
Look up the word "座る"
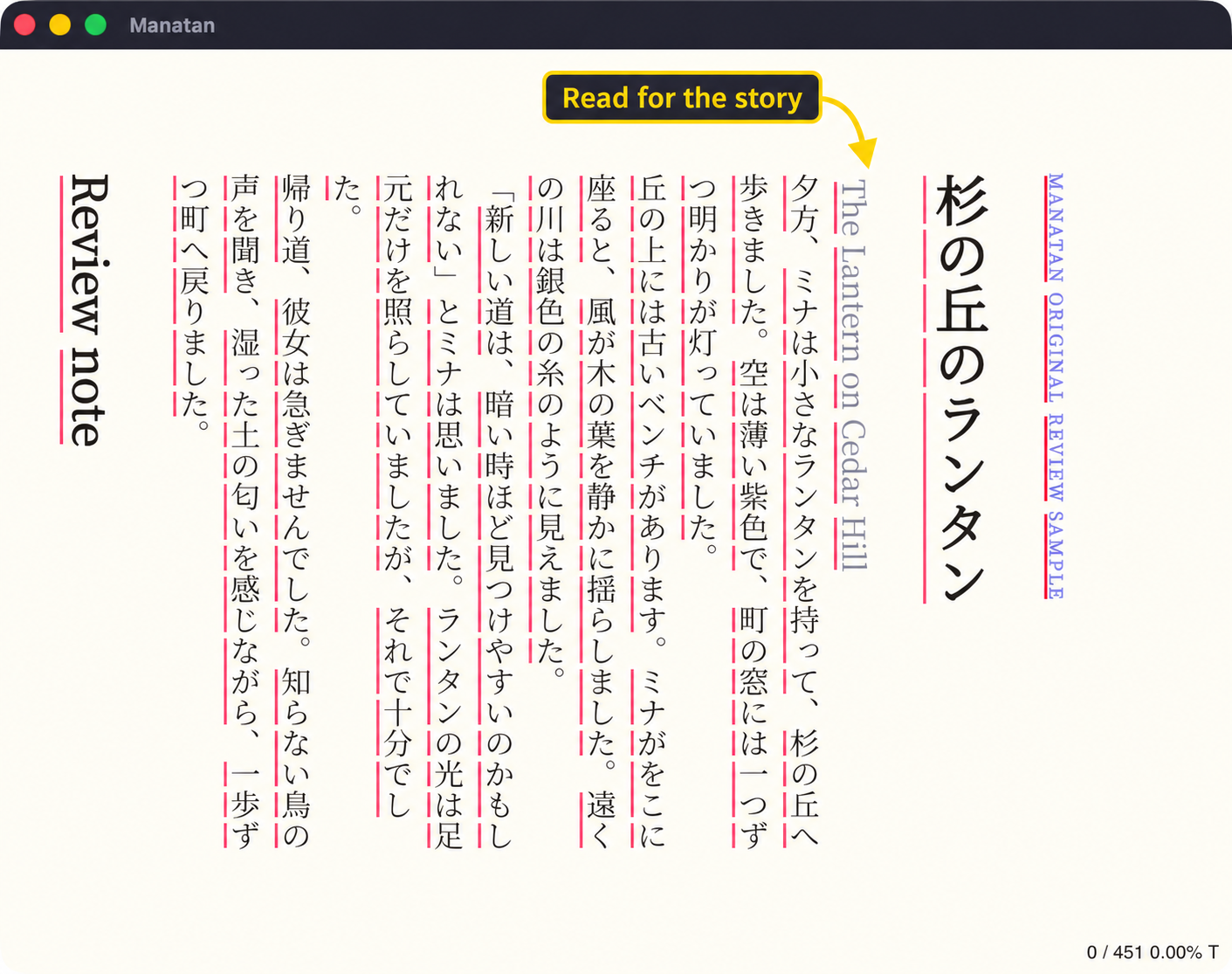[x=601, y=204]
